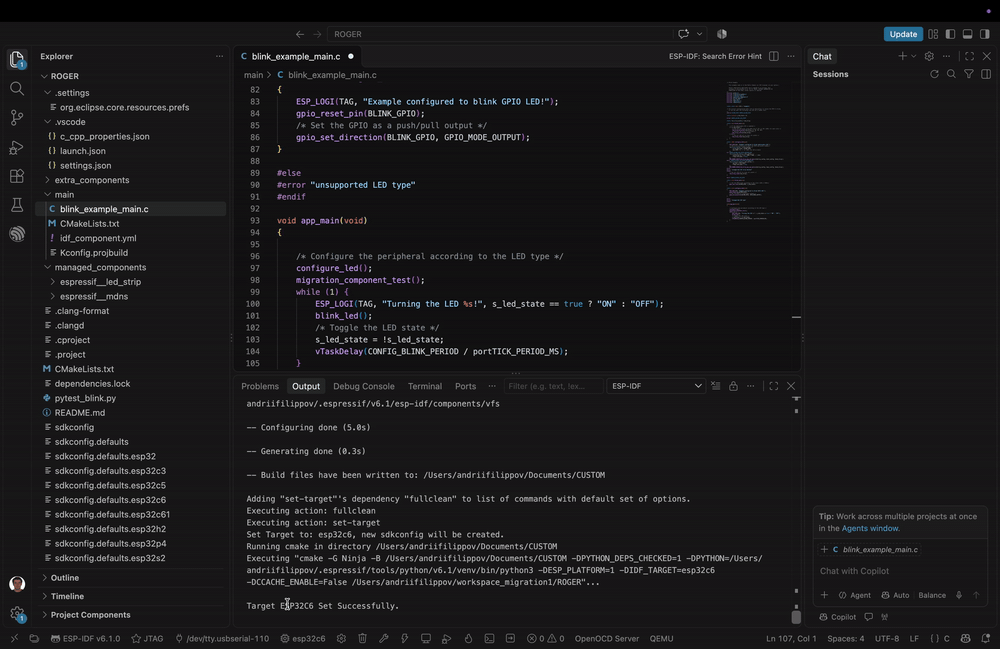Expand the extra_components folder
Viewport: 1000px width, 649px height.
point(91,180)
